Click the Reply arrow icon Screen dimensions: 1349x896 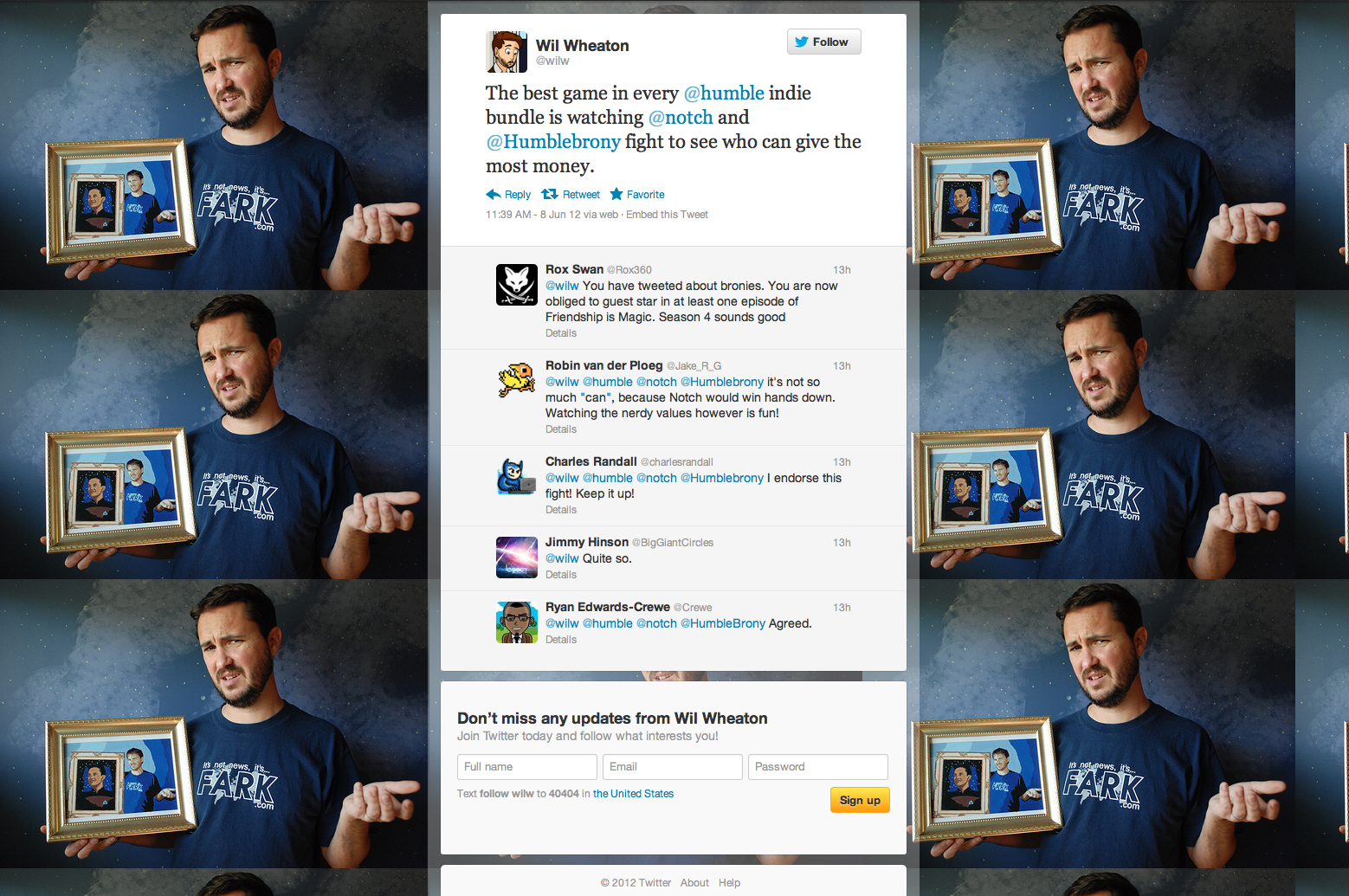(x=494, y=194)
